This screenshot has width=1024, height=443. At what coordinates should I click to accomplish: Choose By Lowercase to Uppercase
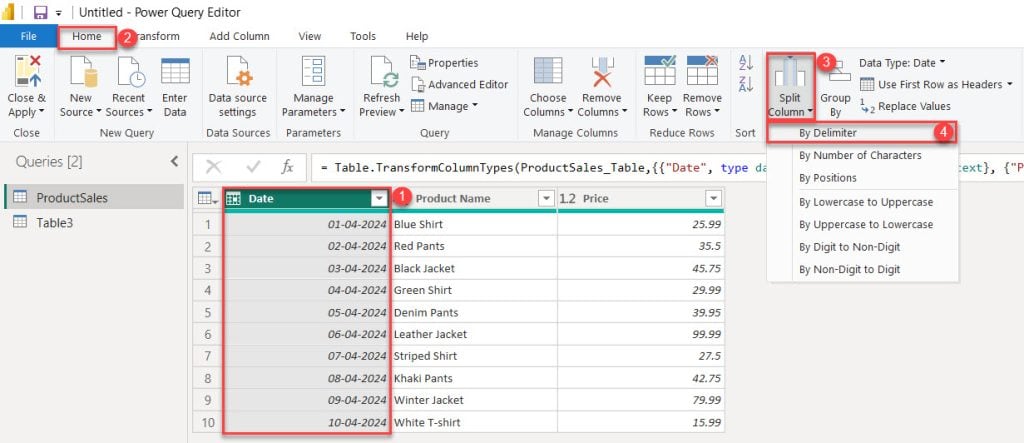click(862, 202)
